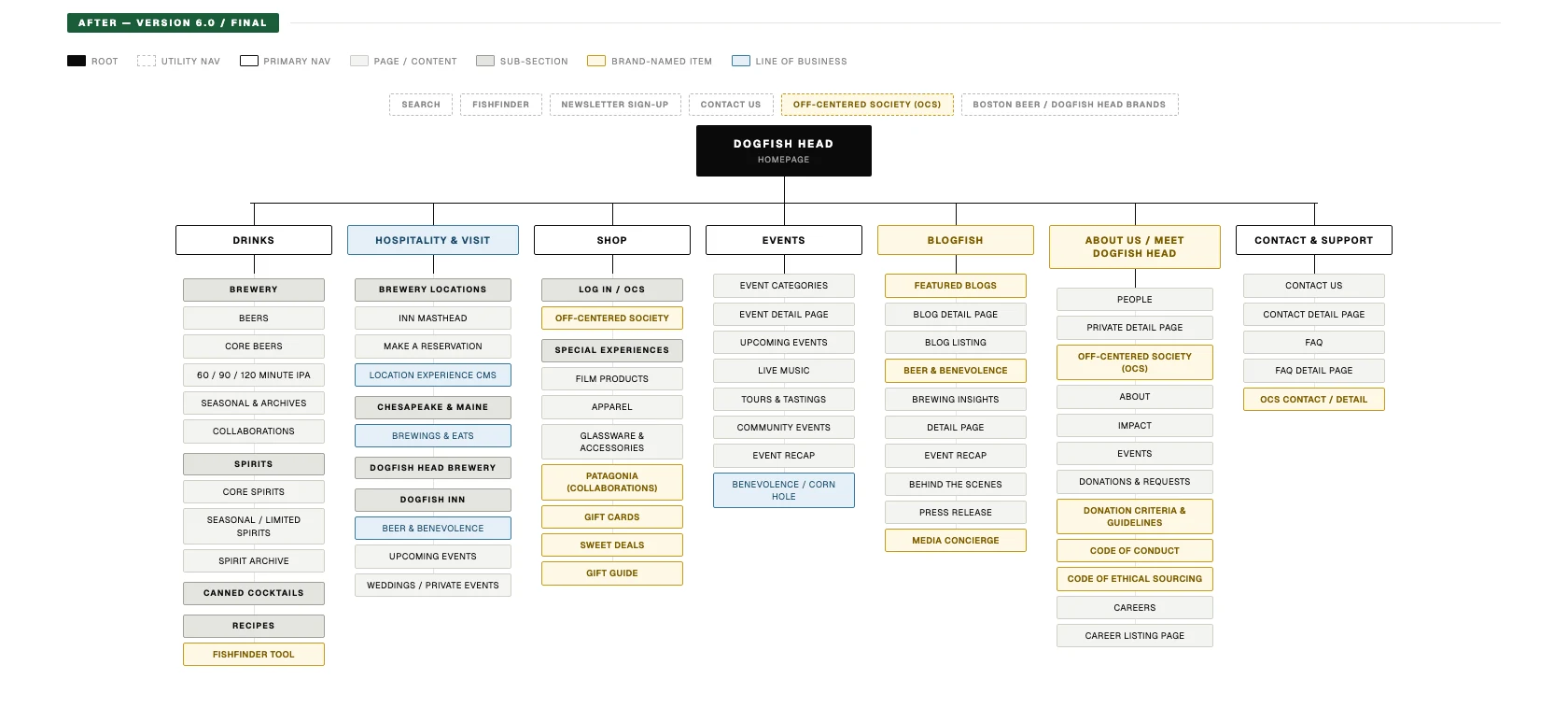
Task: Click the BREWING INSIGHTS box
Action: tap(956, 400)
